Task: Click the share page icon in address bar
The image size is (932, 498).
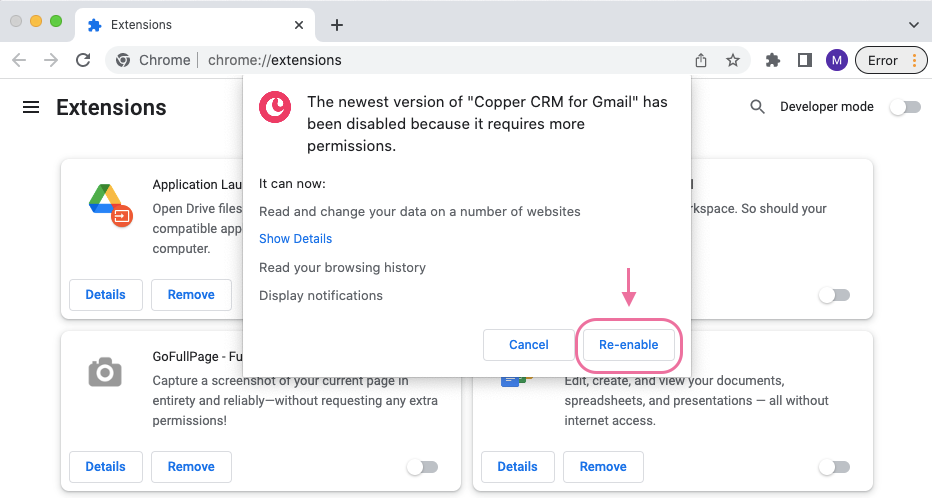Action: pos(701,60)
